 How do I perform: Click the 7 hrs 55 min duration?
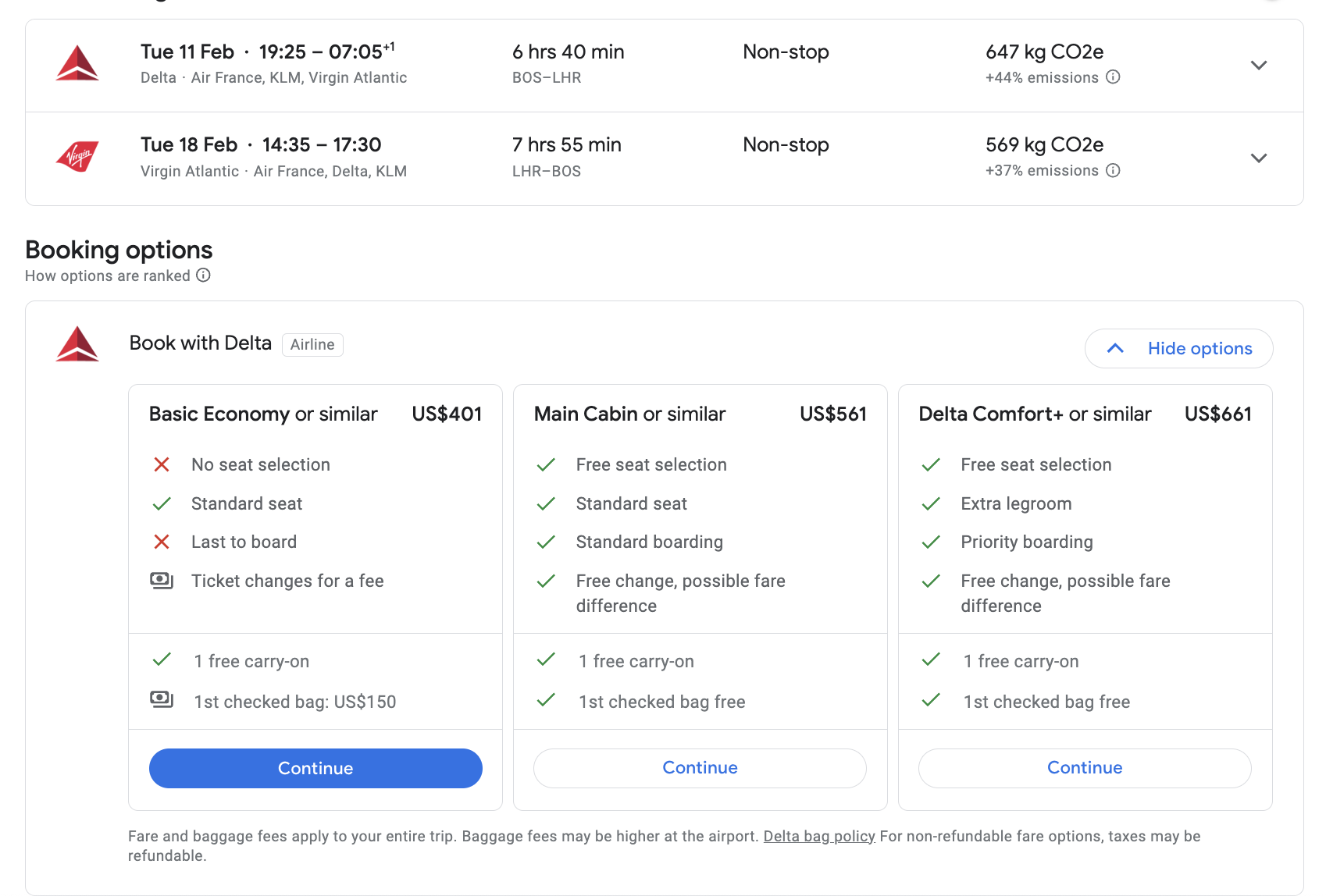pyautogui.click(x=567, y=144)
